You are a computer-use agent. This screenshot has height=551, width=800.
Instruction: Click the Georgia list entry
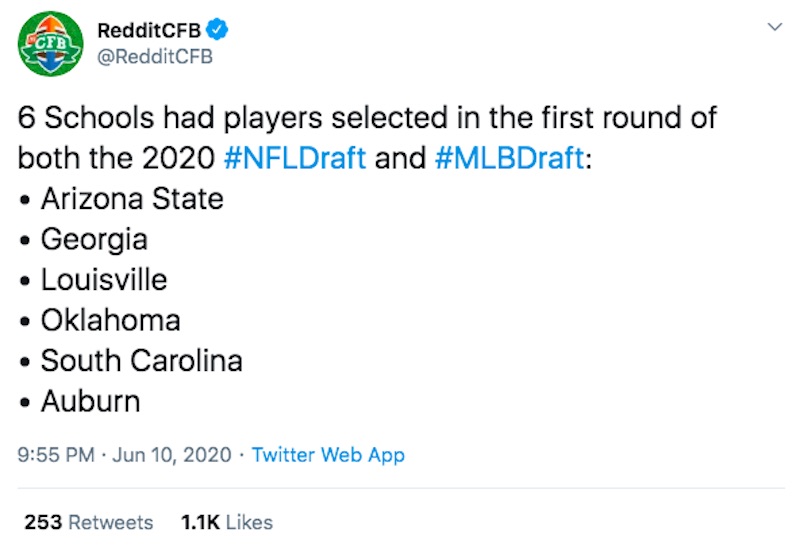point(94,240)
